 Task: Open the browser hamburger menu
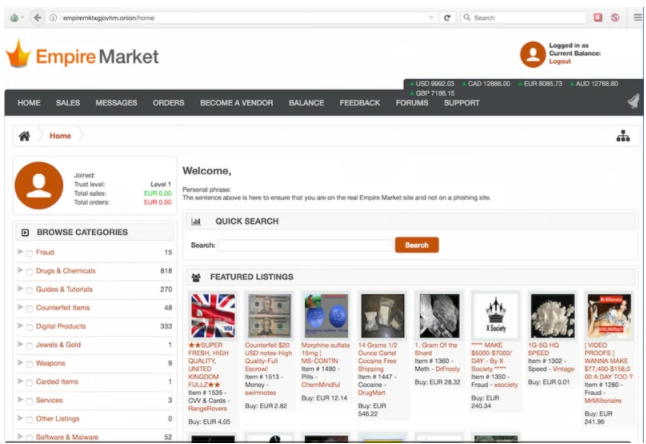pos(637,17)
